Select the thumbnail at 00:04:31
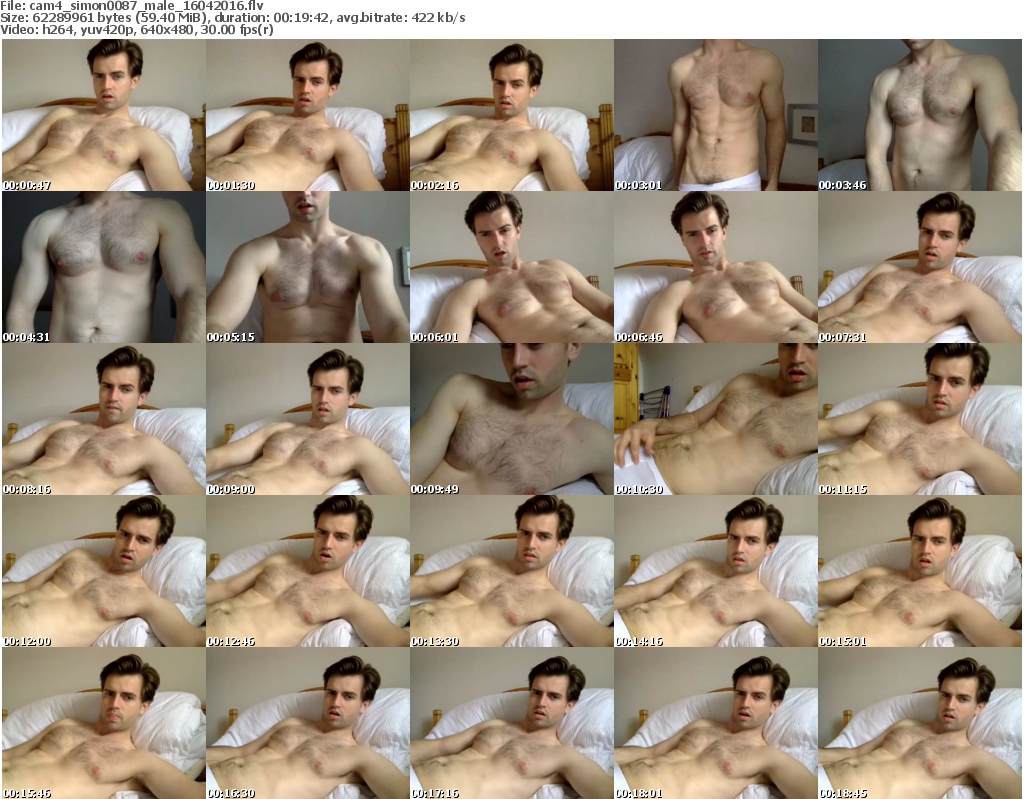The height and width of the screenshot is (799, 1024). click(104, 267)
